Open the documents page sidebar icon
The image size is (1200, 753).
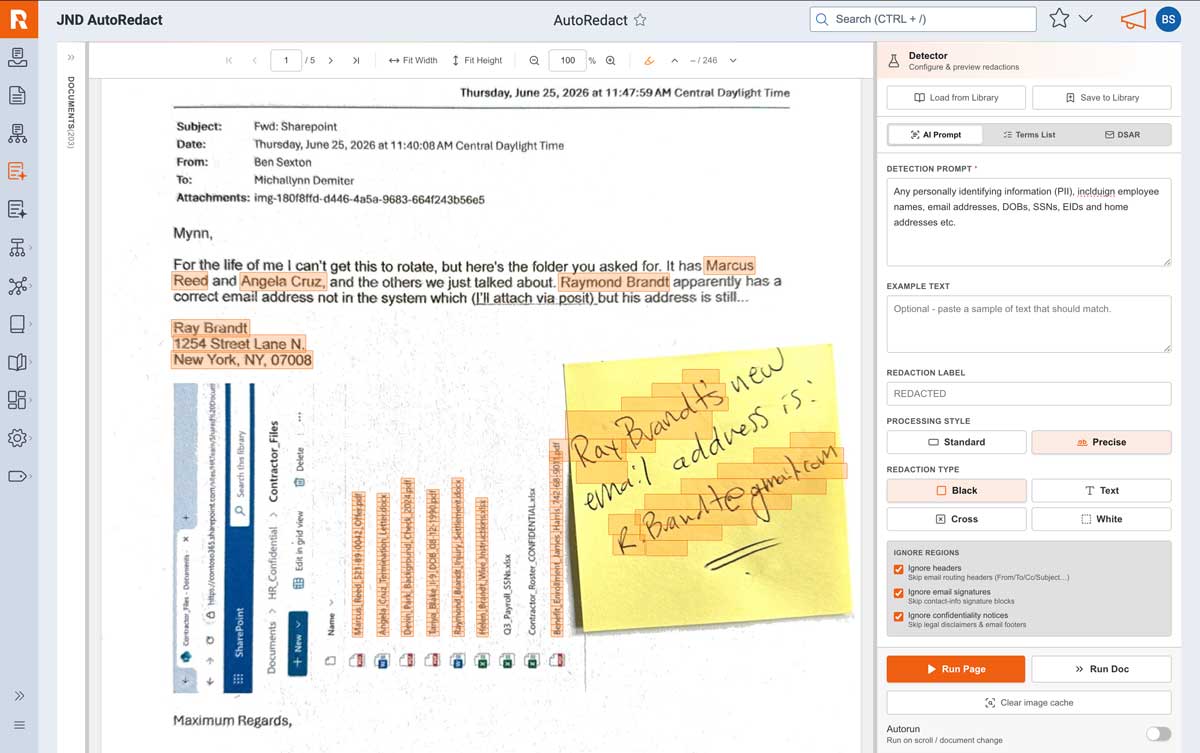click(x=17, y=96)
